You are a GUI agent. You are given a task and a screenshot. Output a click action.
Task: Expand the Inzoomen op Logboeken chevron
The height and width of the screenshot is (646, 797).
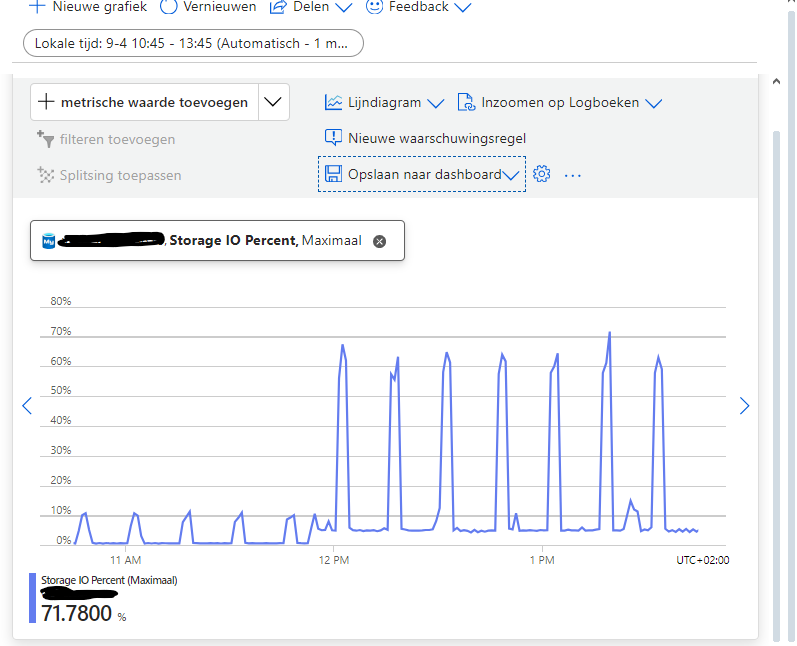(x=653, y=103)
